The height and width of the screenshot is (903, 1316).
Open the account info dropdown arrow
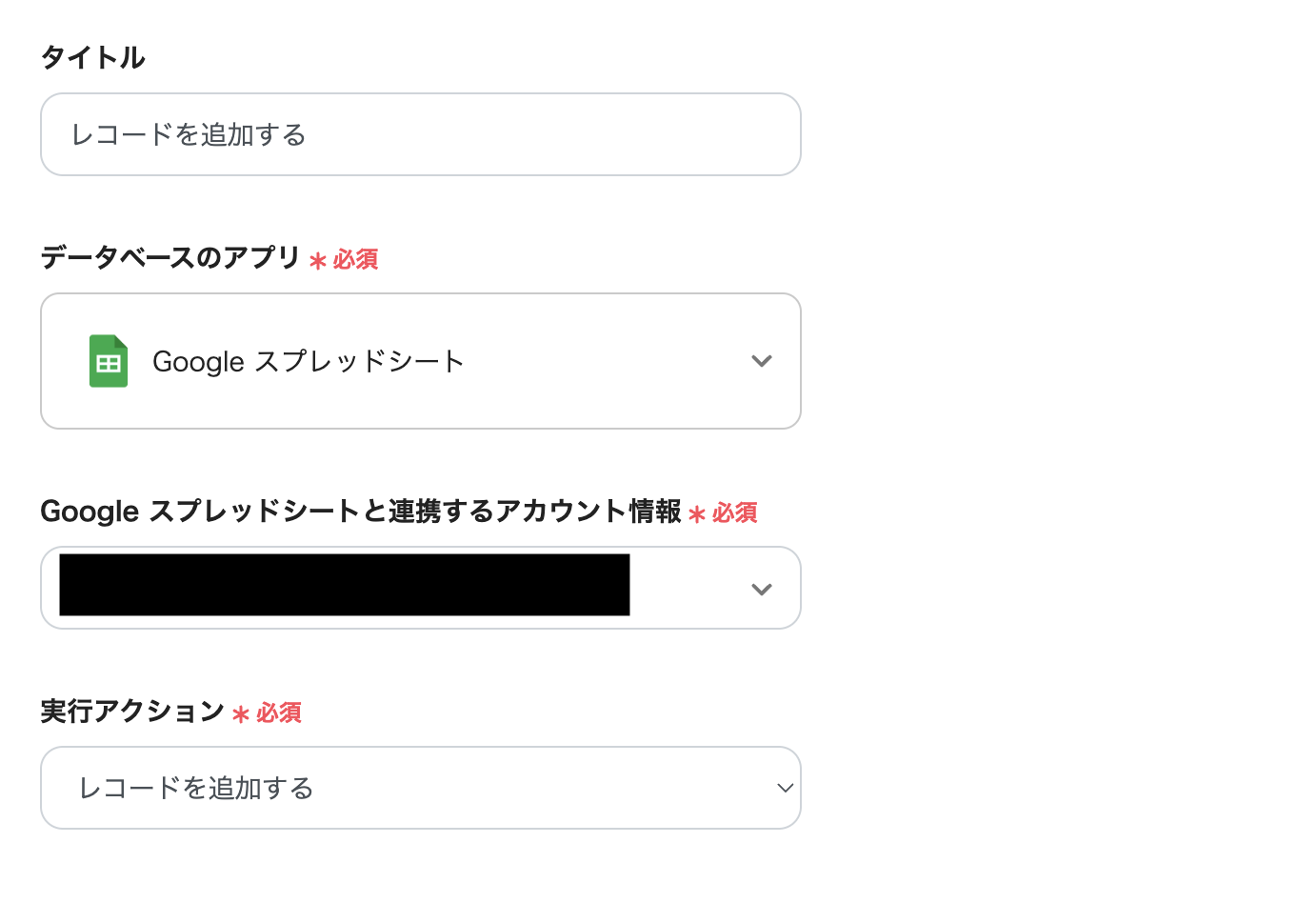[x=761, y=589]
